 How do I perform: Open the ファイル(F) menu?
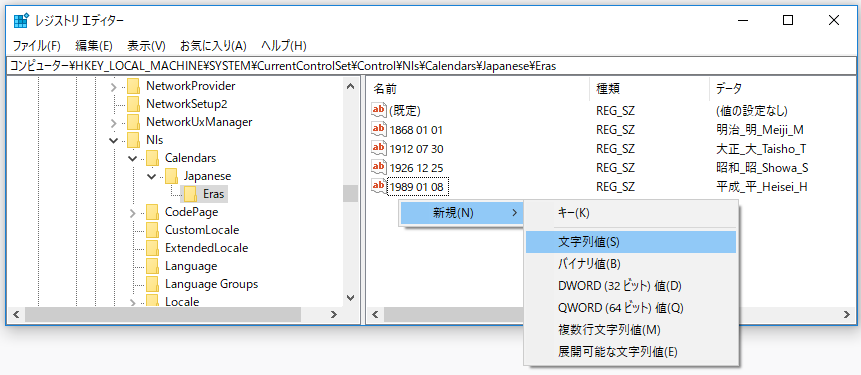click(36, 46)
